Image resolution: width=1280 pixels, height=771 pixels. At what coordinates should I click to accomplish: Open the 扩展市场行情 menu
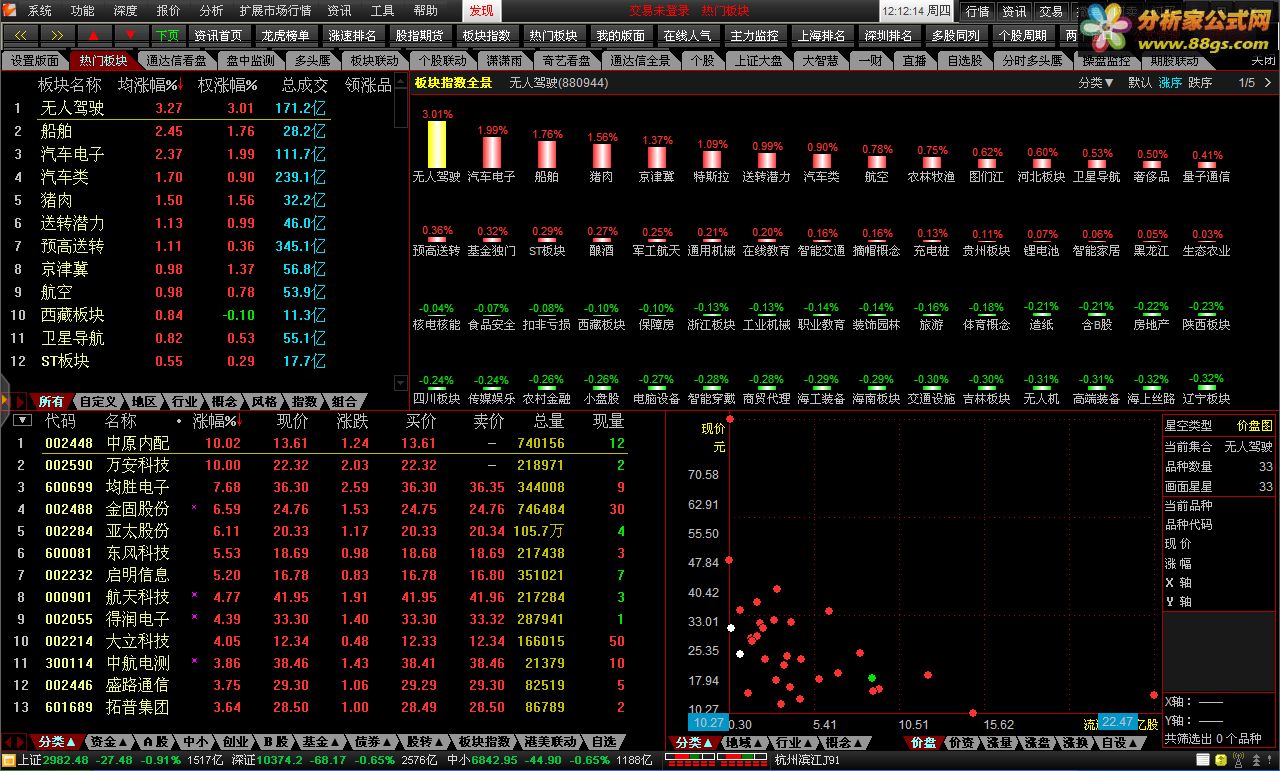tap(276, 11)
